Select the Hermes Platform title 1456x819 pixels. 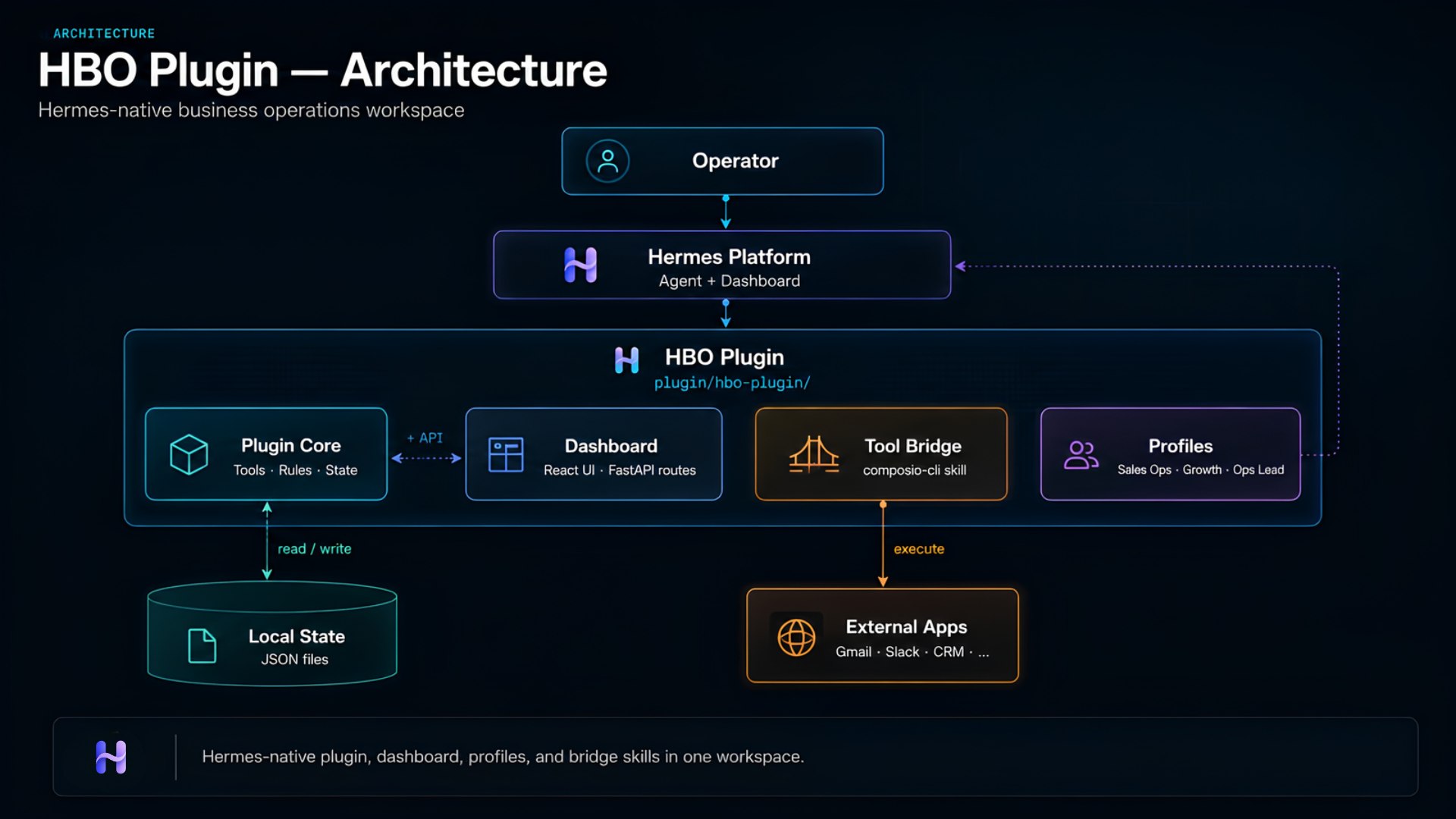[x=729, y=257]
